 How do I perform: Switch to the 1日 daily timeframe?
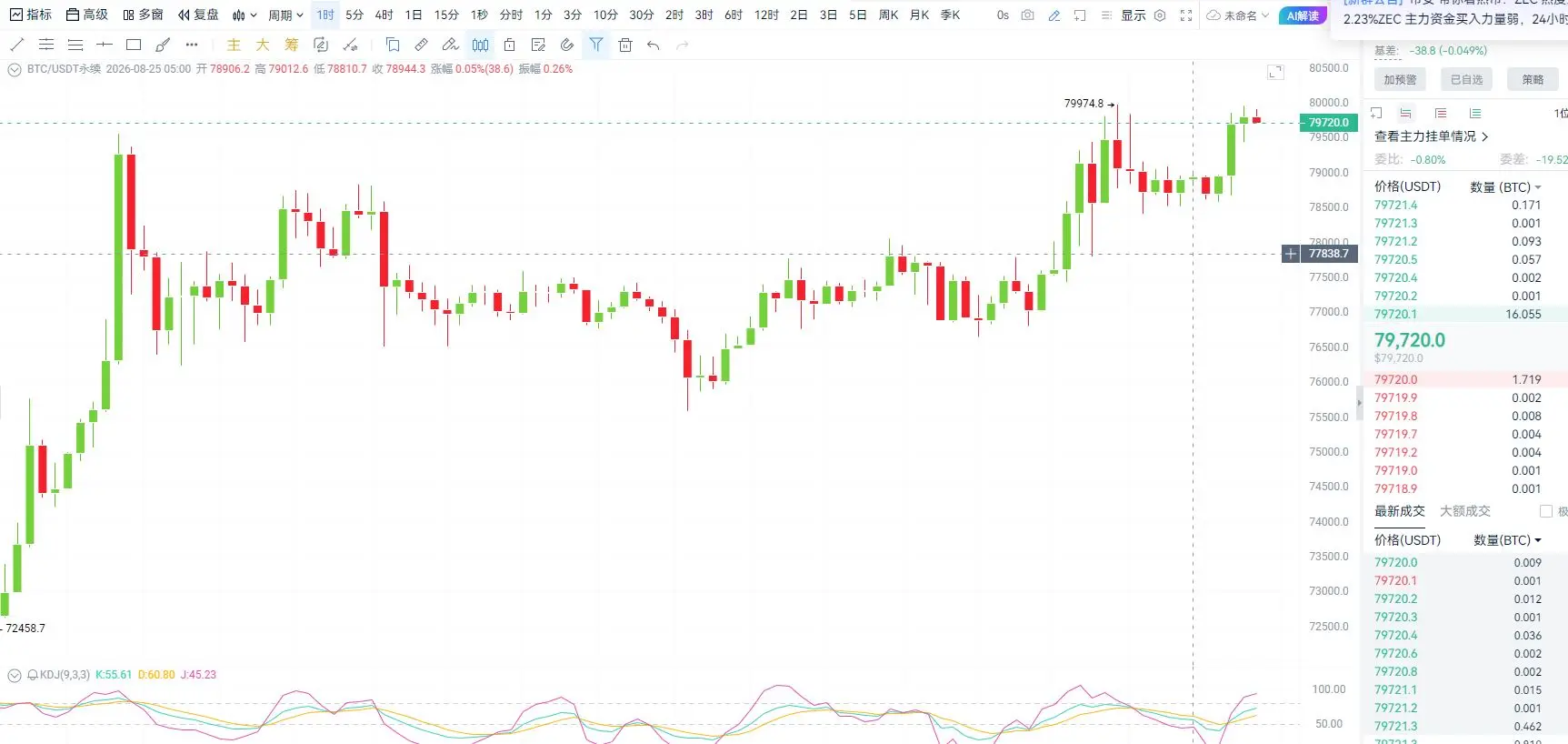click(414, 15)
